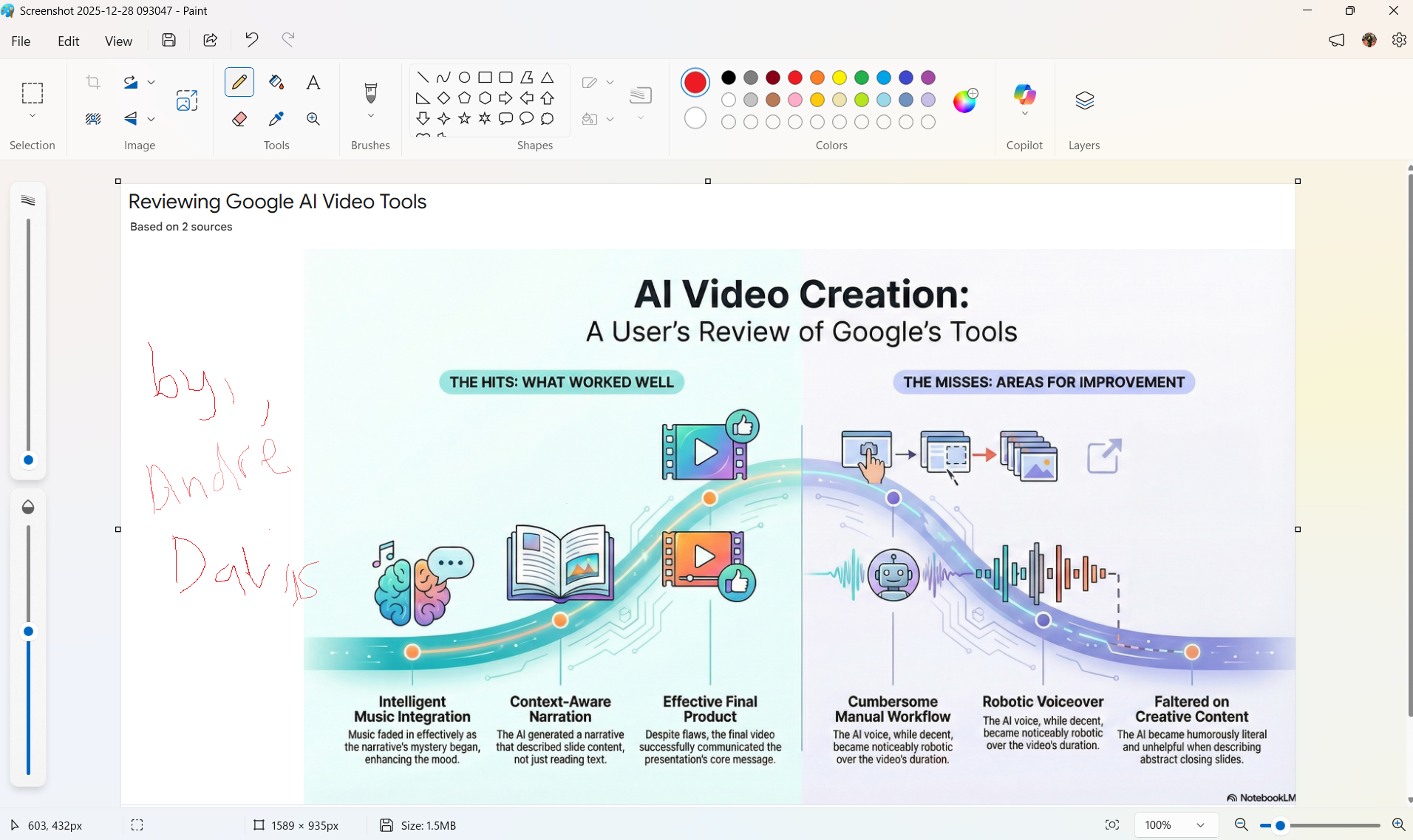Pick the black color swatch
The image size is (1413, 840).
[729, 78]
